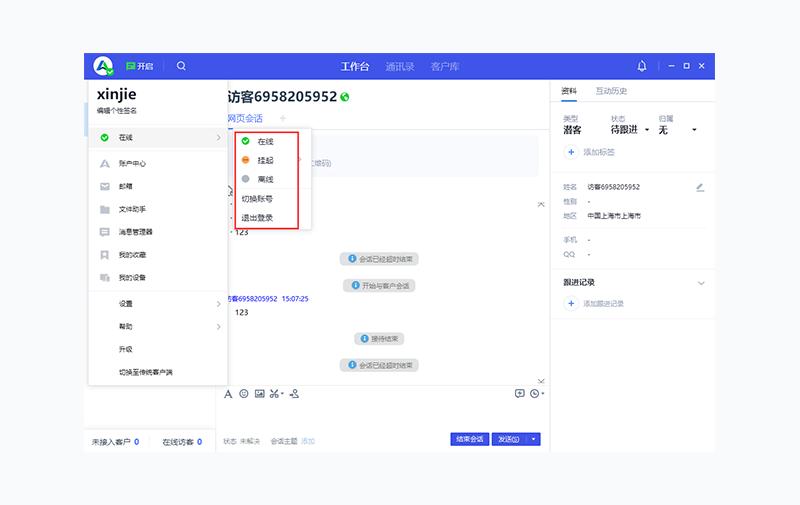
Task: Toggle the 开启 reception switch
Action: click(x=139, y=66)
